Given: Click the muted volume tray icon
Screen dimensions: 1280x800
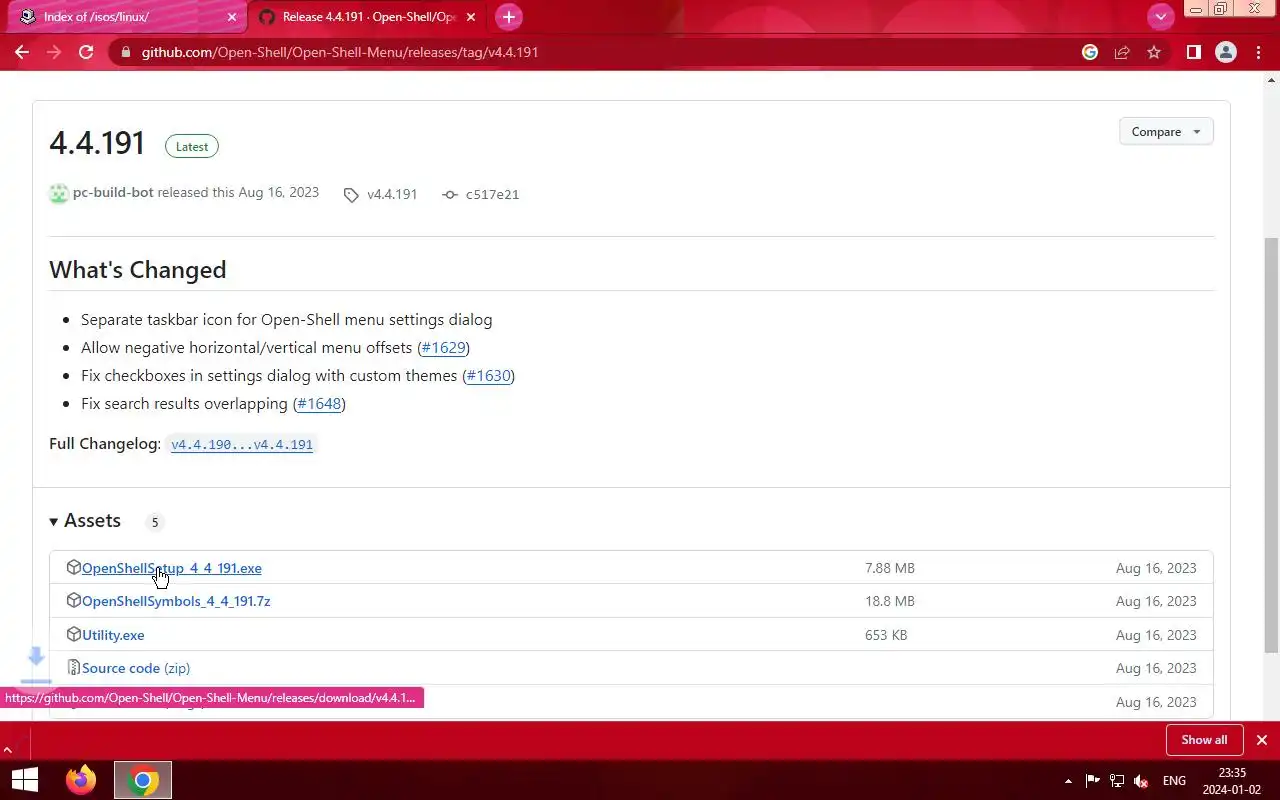Looking at the screenshot, I should (1141, 781).
